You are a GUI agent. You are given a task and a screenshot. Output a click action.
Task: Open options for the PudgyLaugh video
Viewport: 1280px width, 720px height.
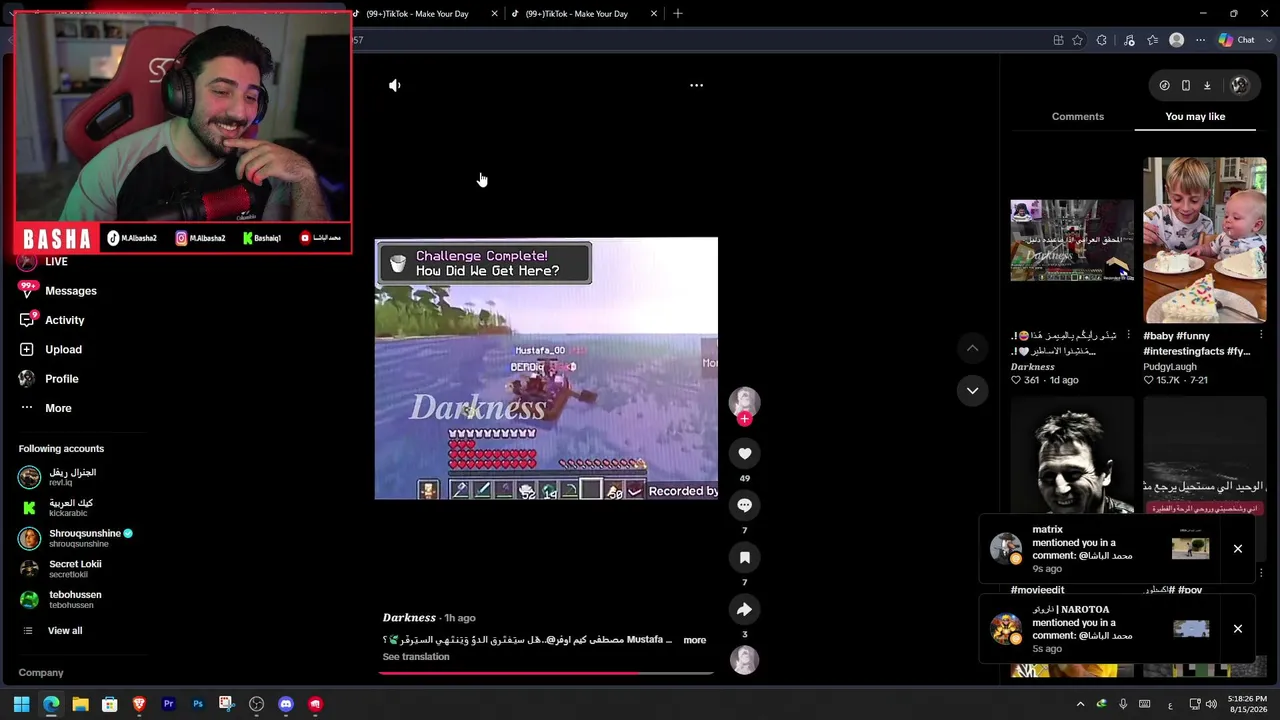[x=1261, y=335]
